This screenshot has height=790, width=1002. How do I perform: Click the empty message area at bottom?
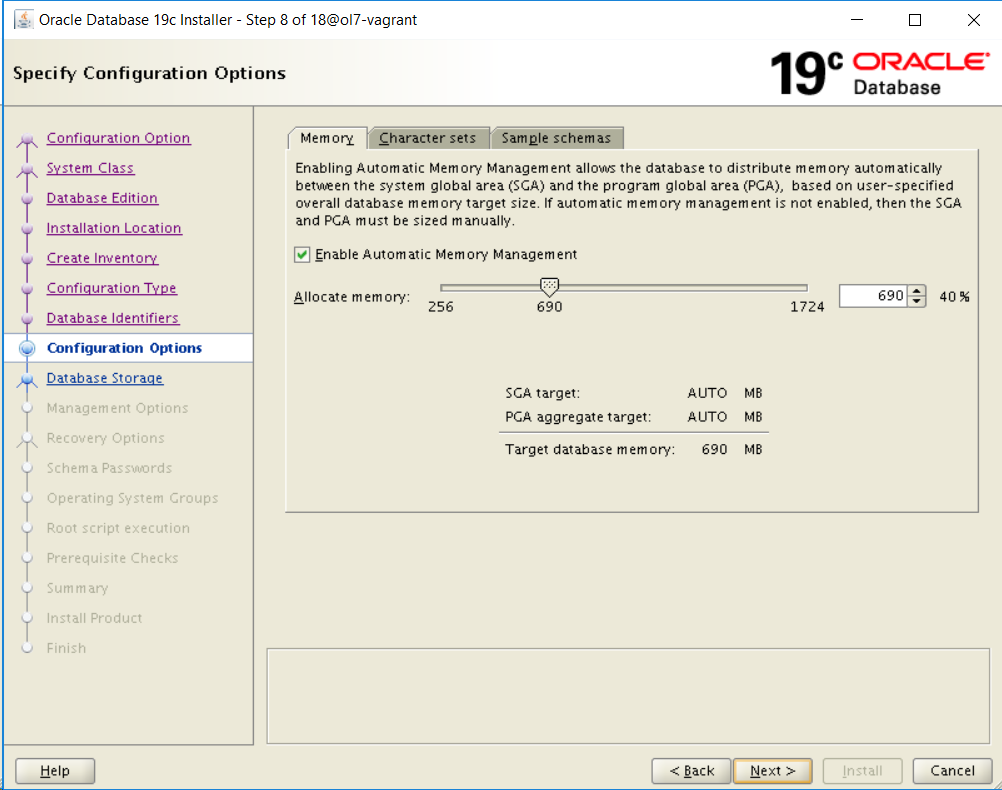pos(628,696)
